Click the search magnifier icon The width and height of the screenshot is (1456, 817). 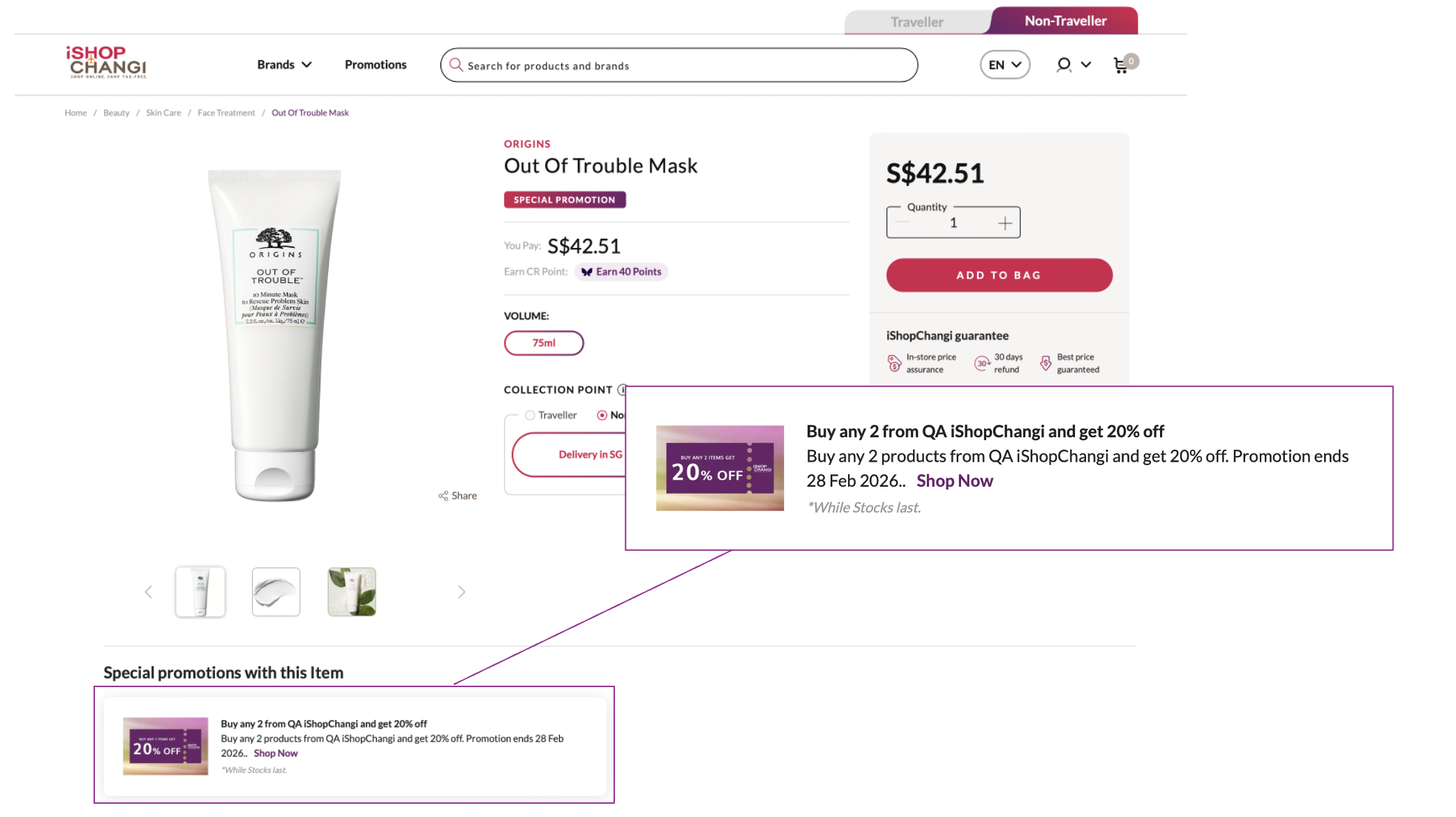pos(456,65)
